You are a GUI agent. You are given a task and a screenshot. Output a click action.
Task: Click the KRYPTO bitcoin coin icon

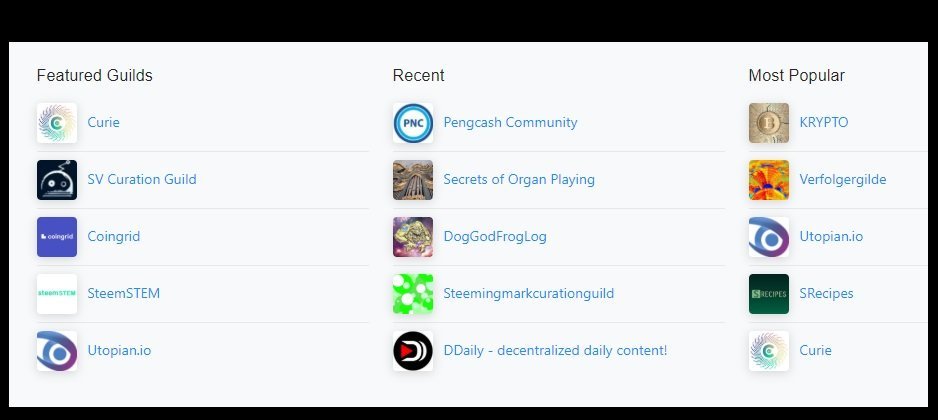click(769, 123)
